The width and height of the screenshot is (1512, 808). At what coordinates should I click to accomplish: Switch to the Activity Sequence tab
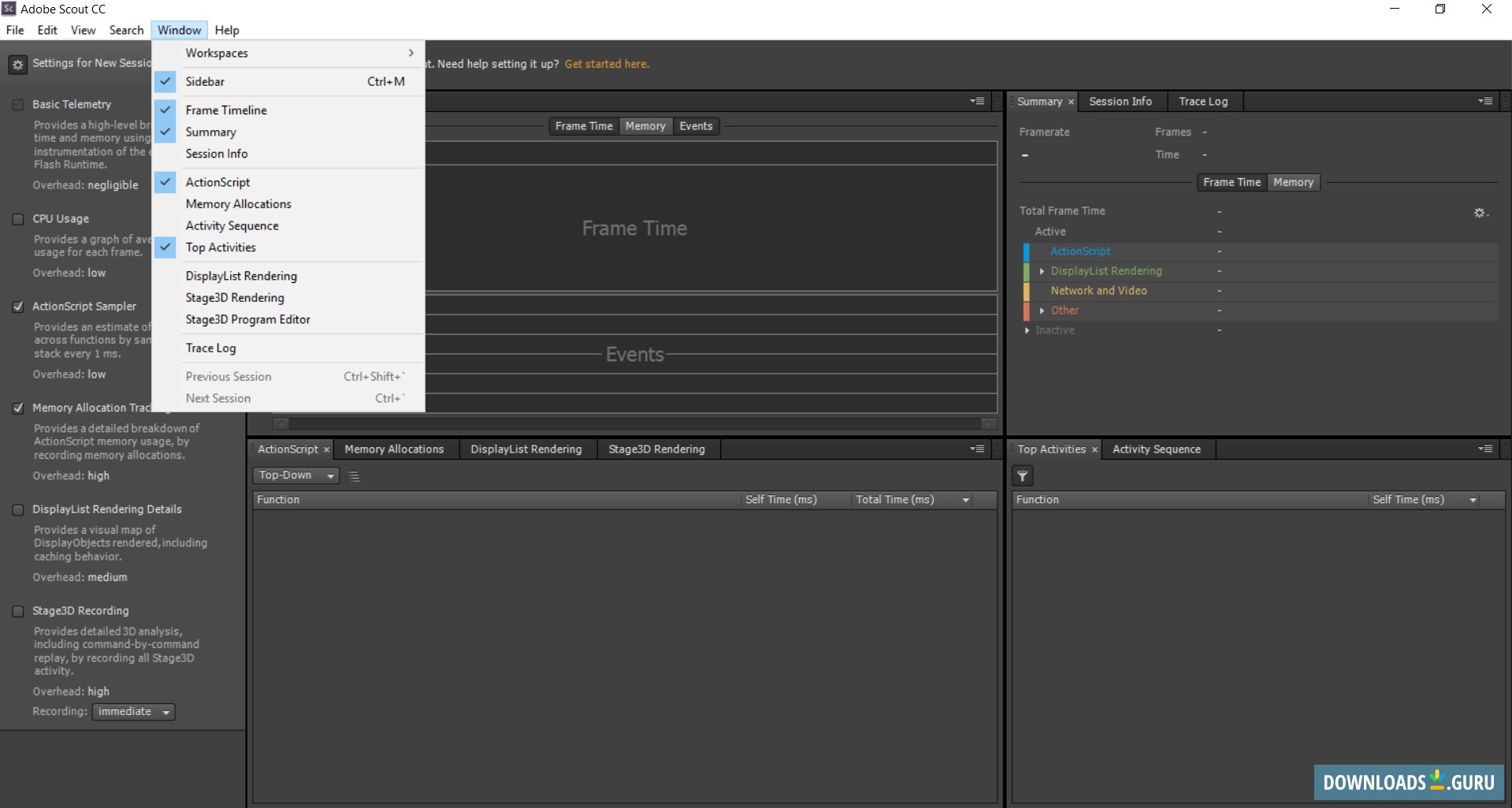[1157, 449]
